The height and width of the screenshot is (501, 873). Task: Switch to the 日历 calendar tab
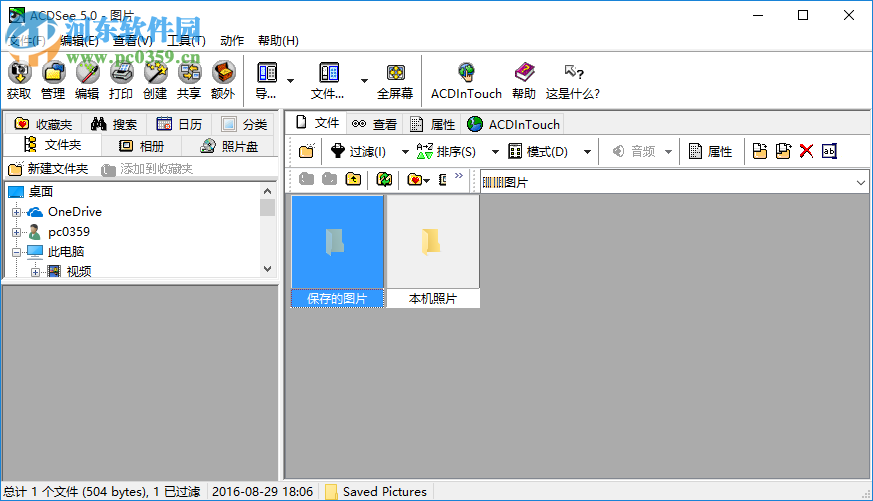coord(179,124)
